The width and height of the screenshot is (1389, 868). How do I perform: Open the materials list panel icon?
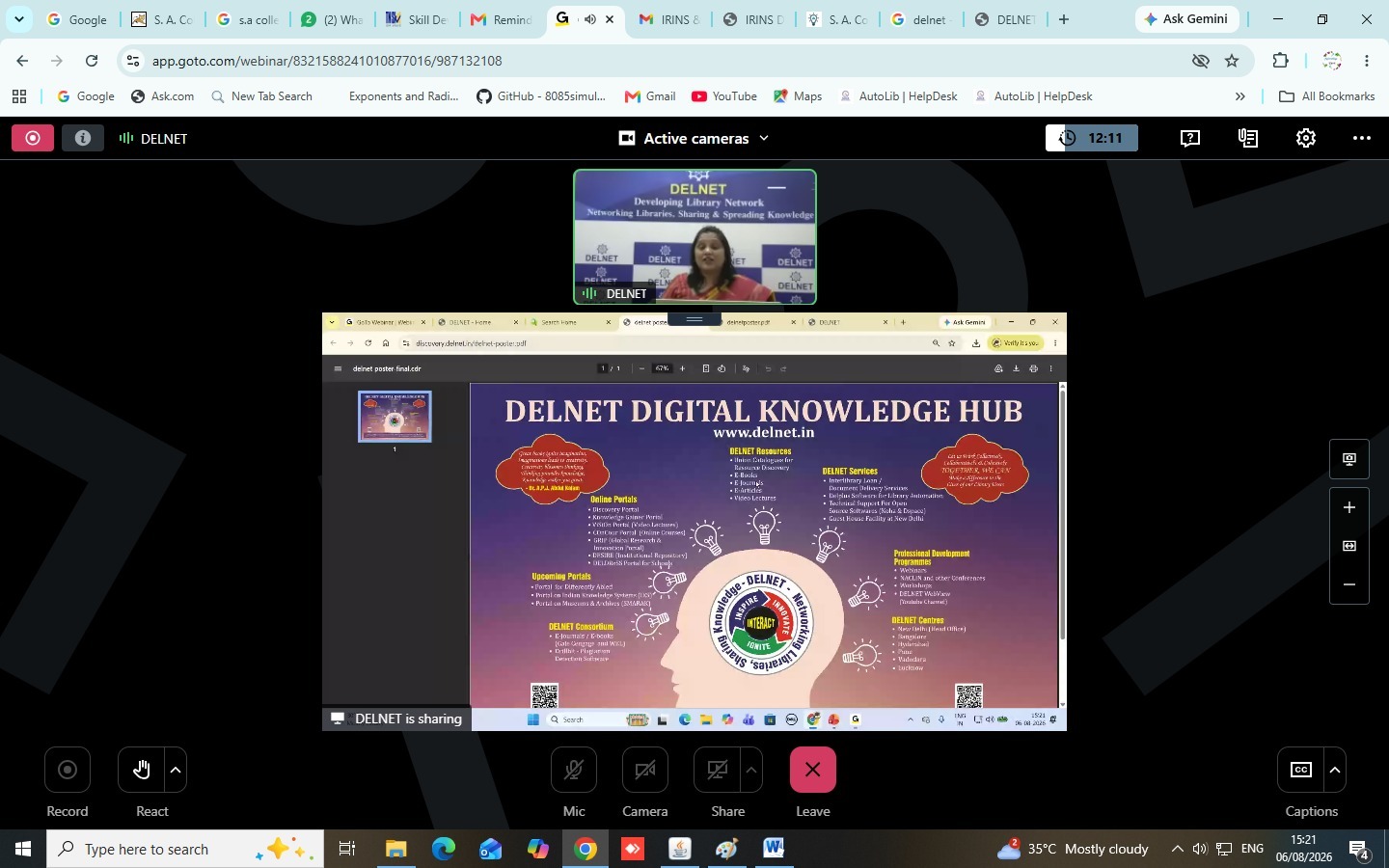(x=1248, y=138)
